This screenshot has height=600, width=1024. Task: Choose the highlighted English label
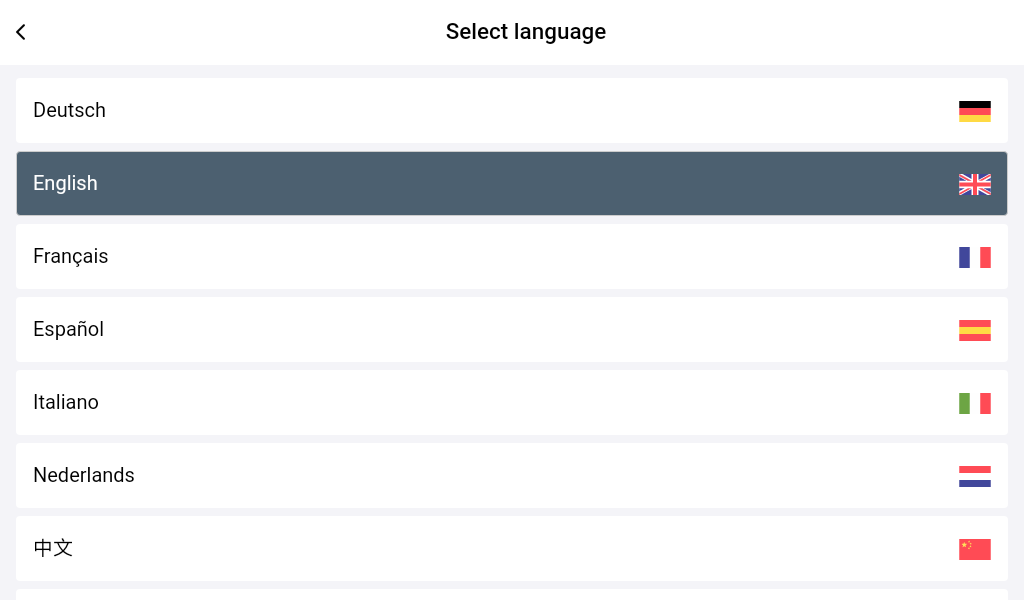(x=65, y=183)
